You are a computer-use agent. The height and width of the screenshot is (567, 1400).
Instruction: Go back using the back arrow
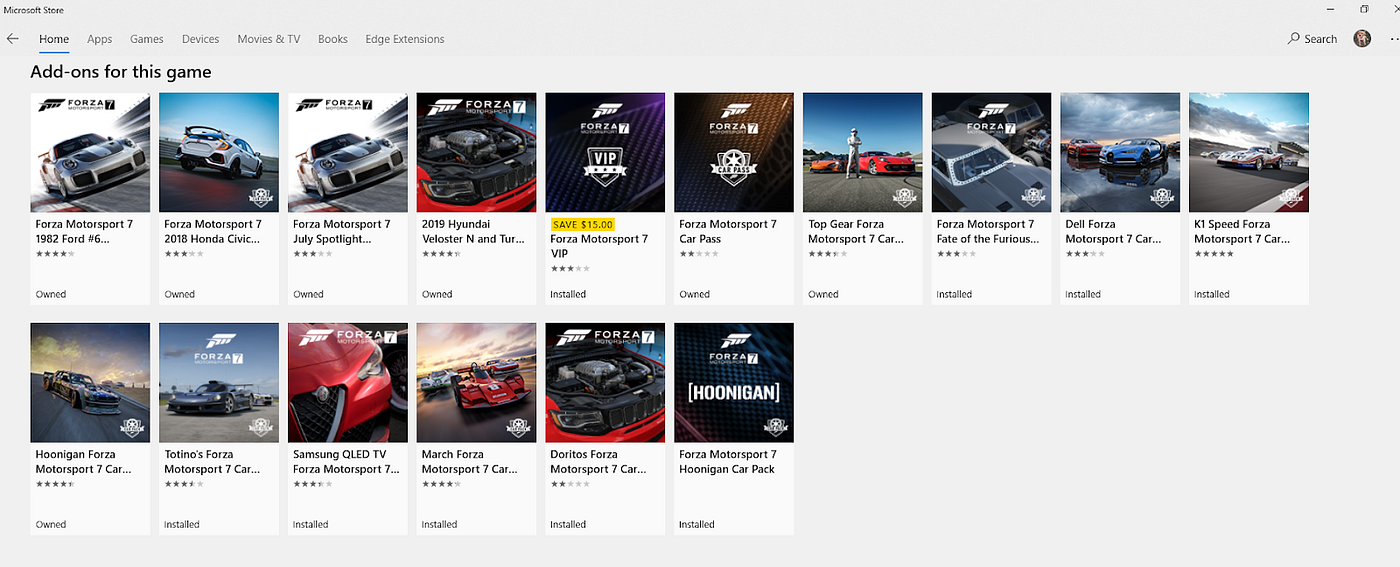coord(13,39)
